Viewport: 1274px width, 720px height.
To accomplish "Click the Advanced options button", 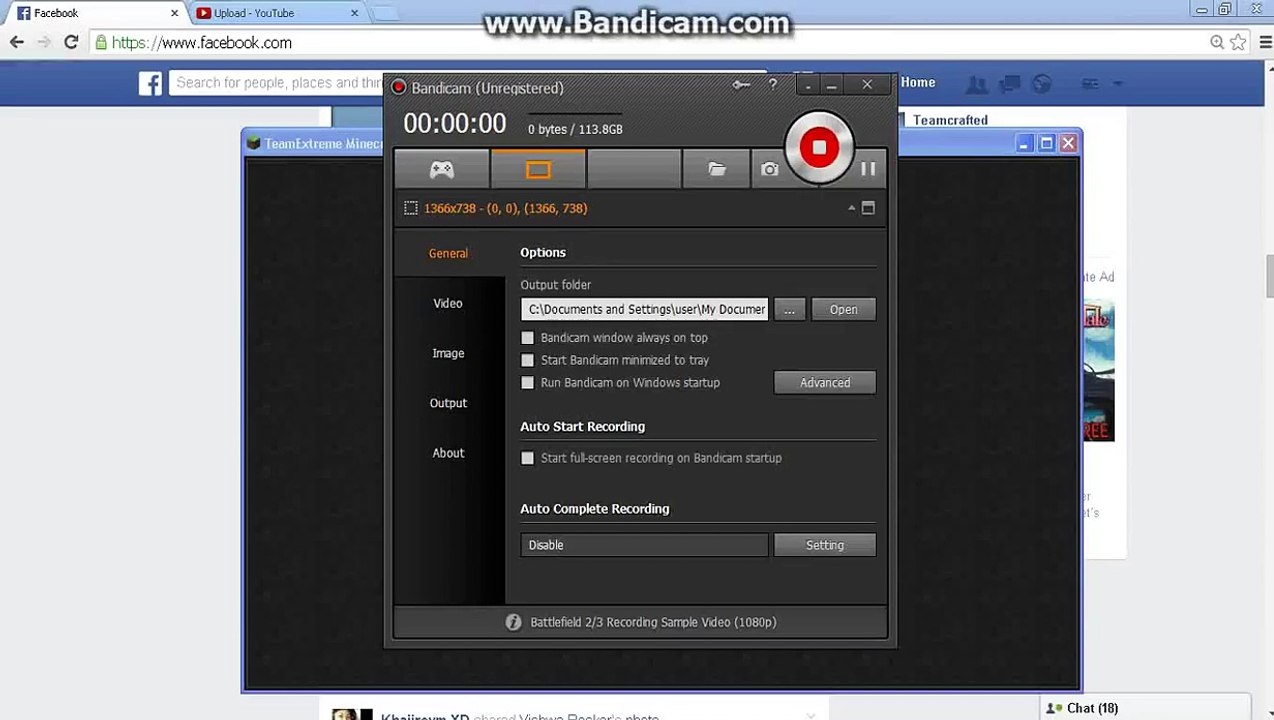I will tap(825, 383).
